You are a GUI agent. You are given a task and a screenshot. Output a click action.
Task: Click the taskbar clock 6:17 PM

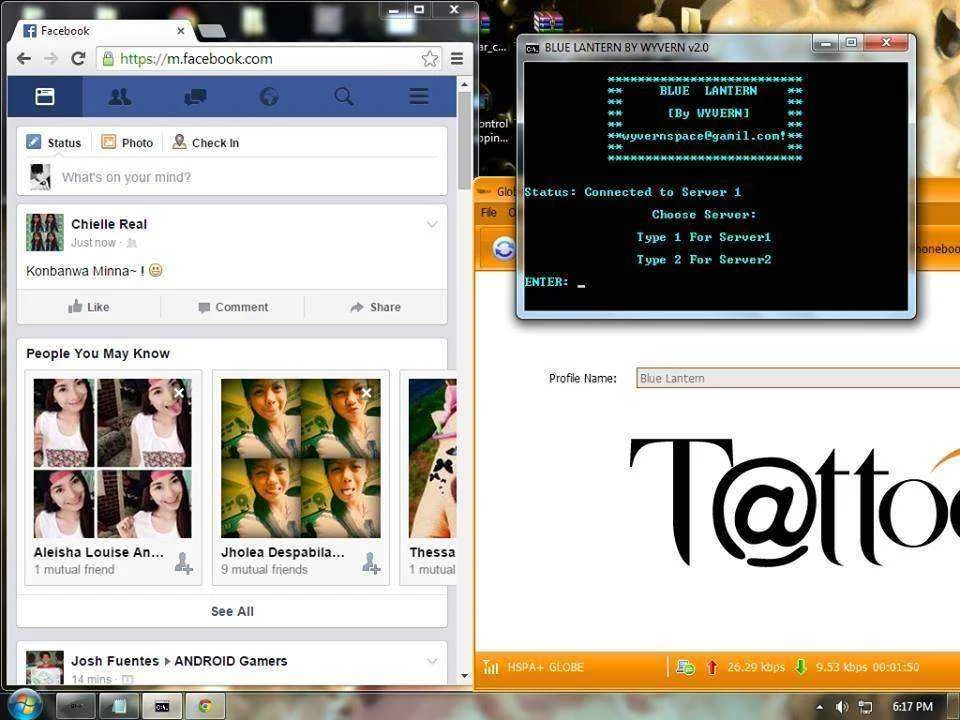click(912, 707)
